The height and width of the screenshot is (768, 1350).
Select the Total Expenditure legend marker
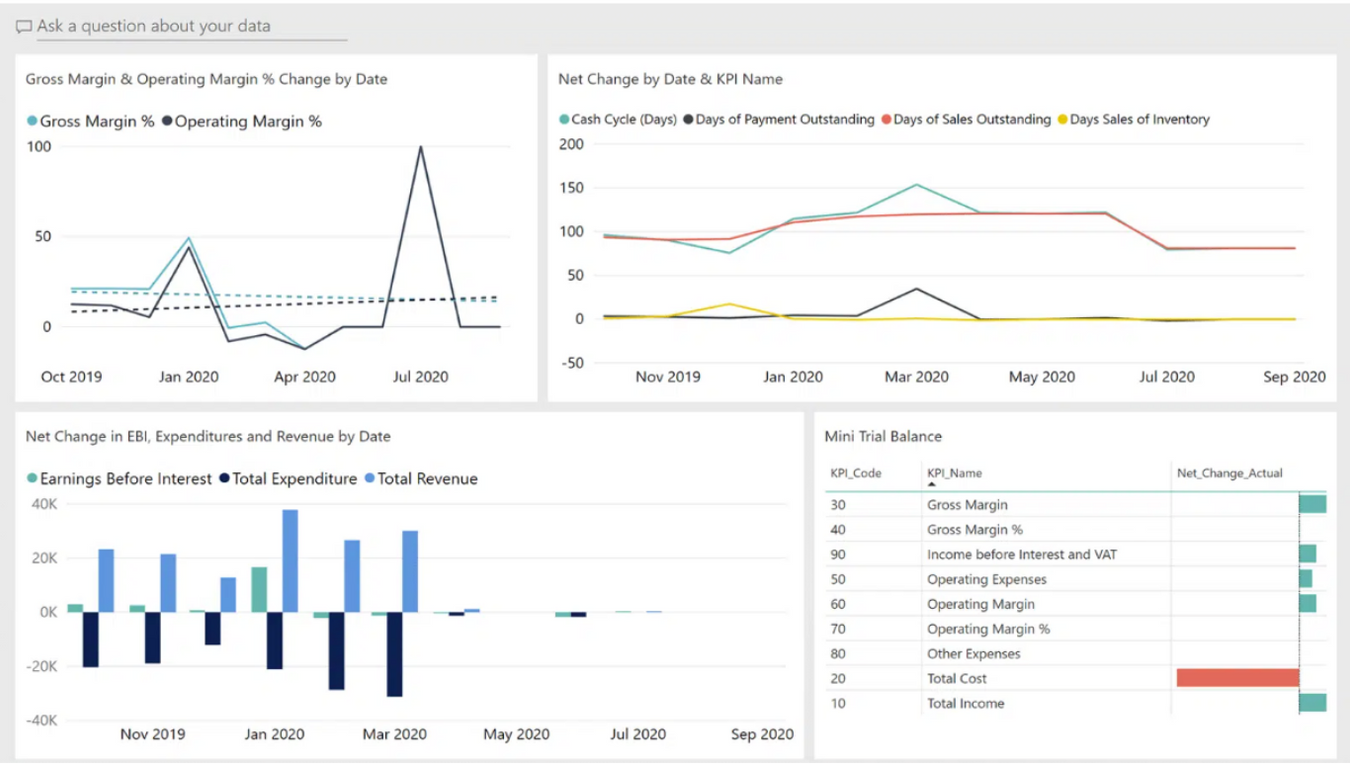coord(225,479)
